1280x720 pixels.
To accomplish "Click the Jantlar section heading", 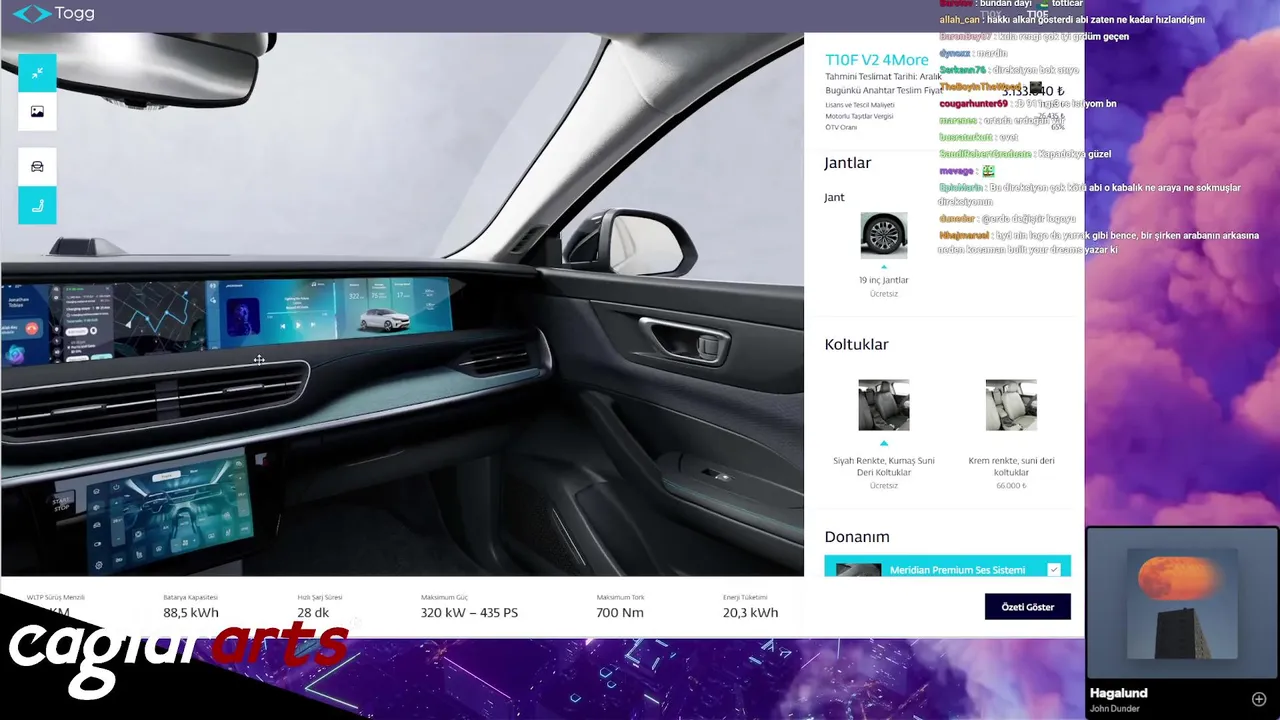I will coord(847,163).
